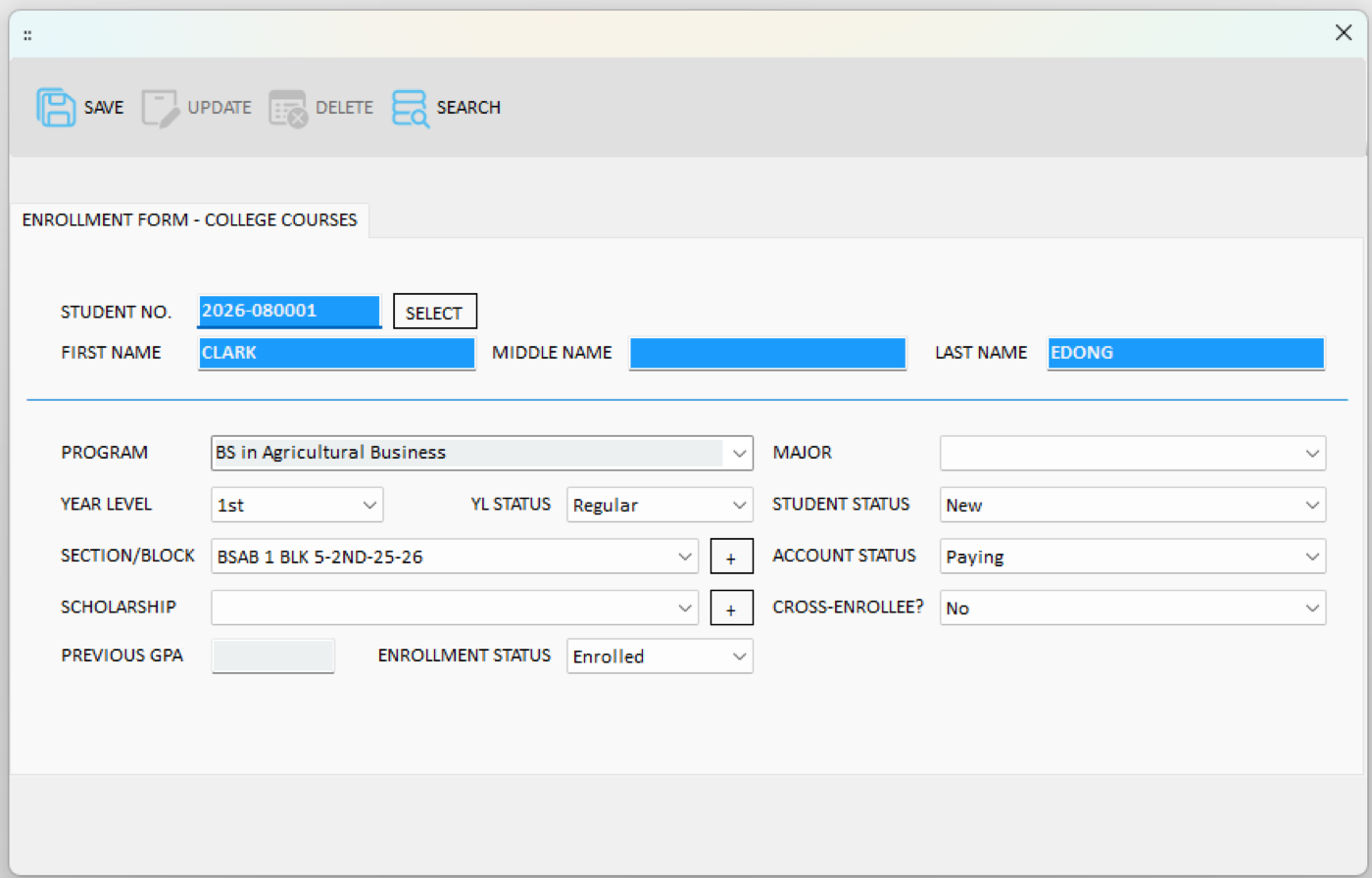Open the Program dropdown
The height and width of the screenshot is (878, 1372).
(x=482, y=453)
